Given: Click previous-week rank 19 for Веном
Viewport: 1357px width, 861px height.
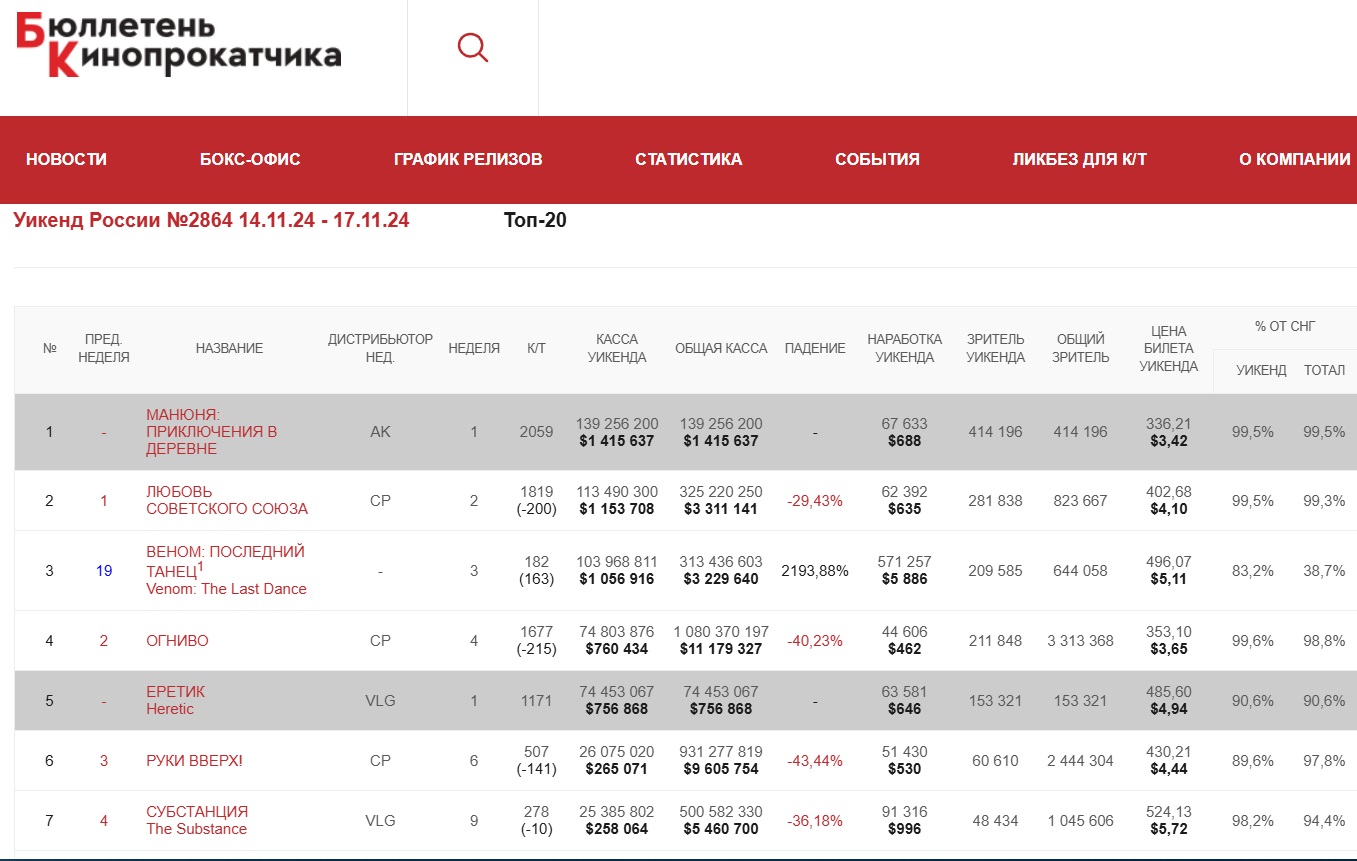Looking at the screenshot, I should tap(104, 571).
